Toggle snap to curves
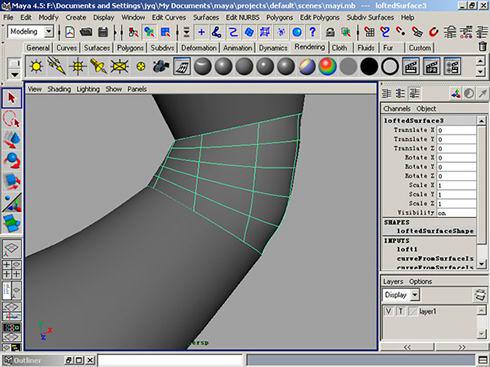The image size is (490, 367). coord(385,32)
